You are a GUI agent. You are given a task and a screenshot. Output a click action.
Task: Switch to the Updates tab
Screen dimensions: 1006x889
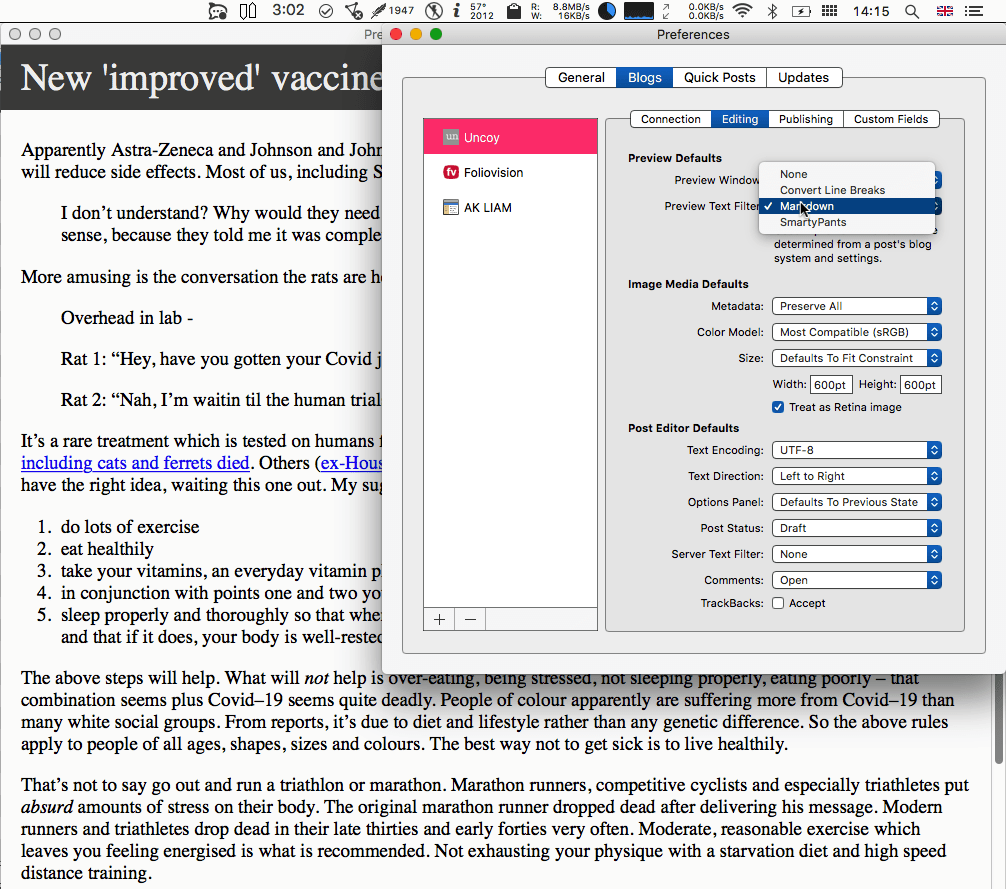(x=803, y=78)
